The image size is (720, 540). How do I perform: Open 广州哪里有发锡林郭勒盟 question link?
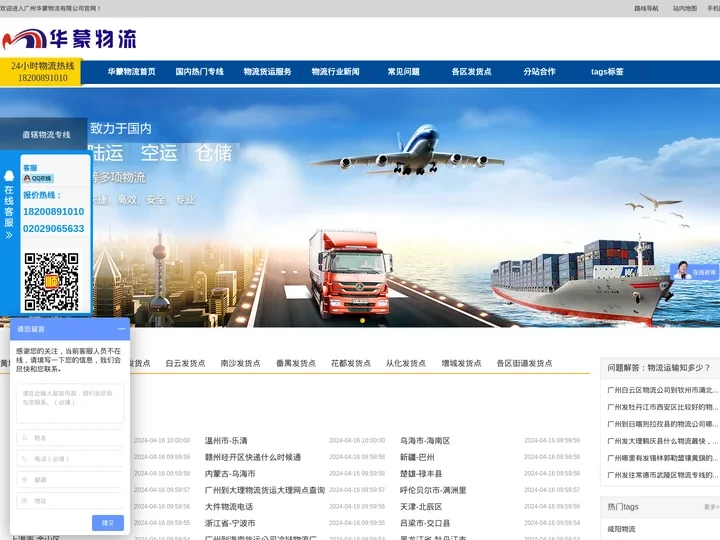point(663,458)
